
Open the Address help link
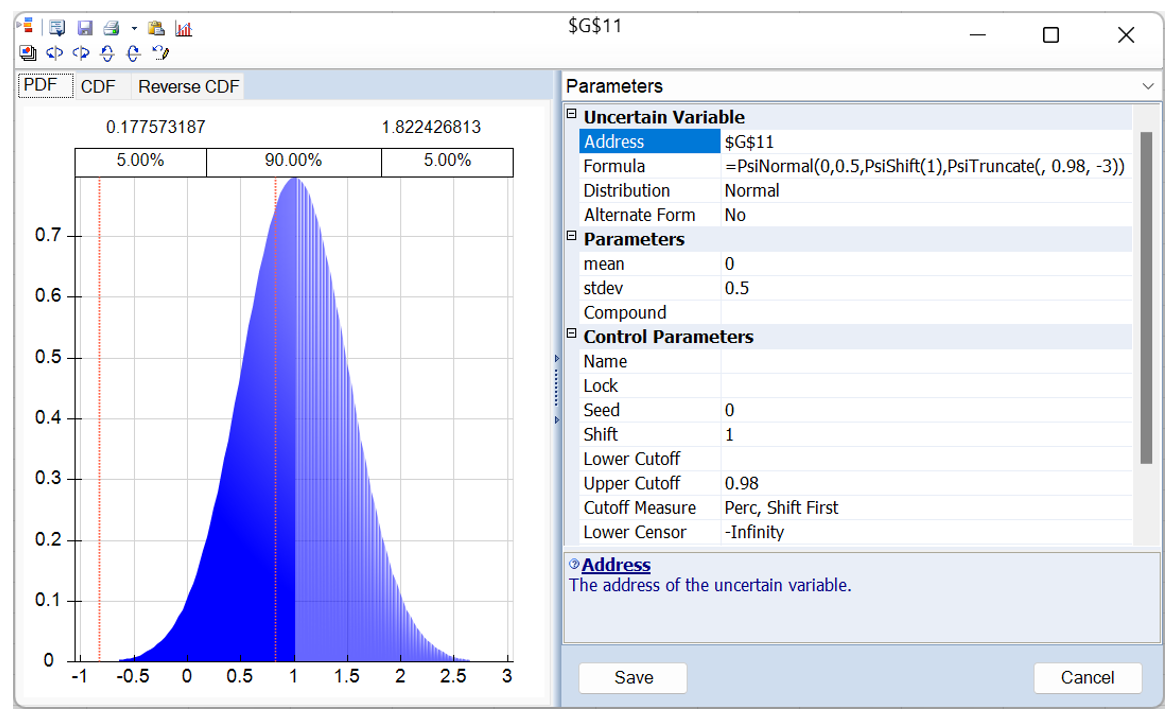click(616, 565)
